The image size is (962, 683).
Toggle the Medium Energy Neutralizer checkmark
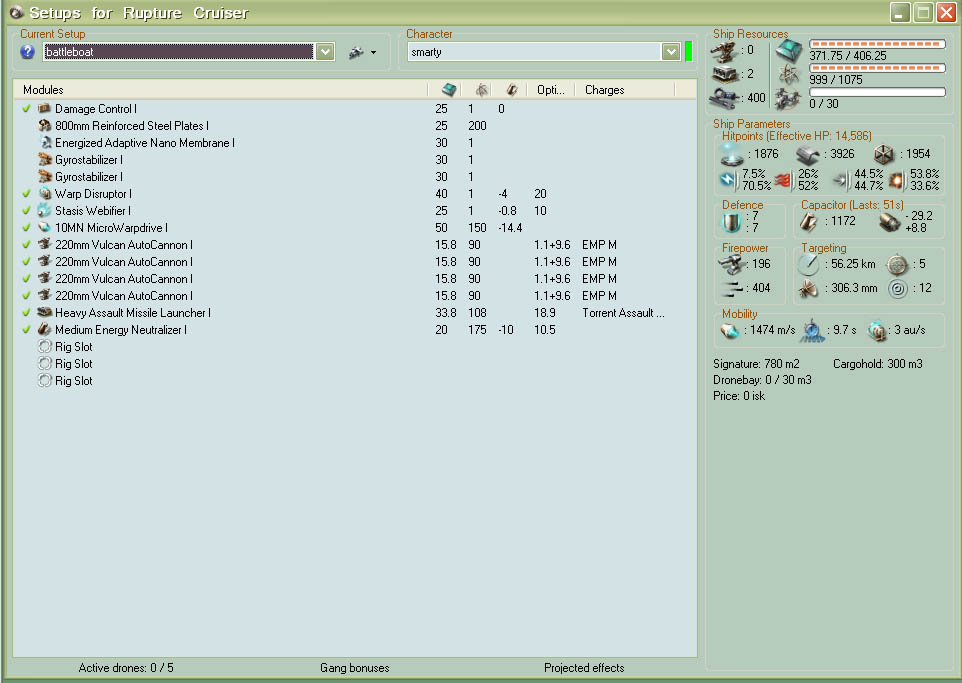point(26,330)
